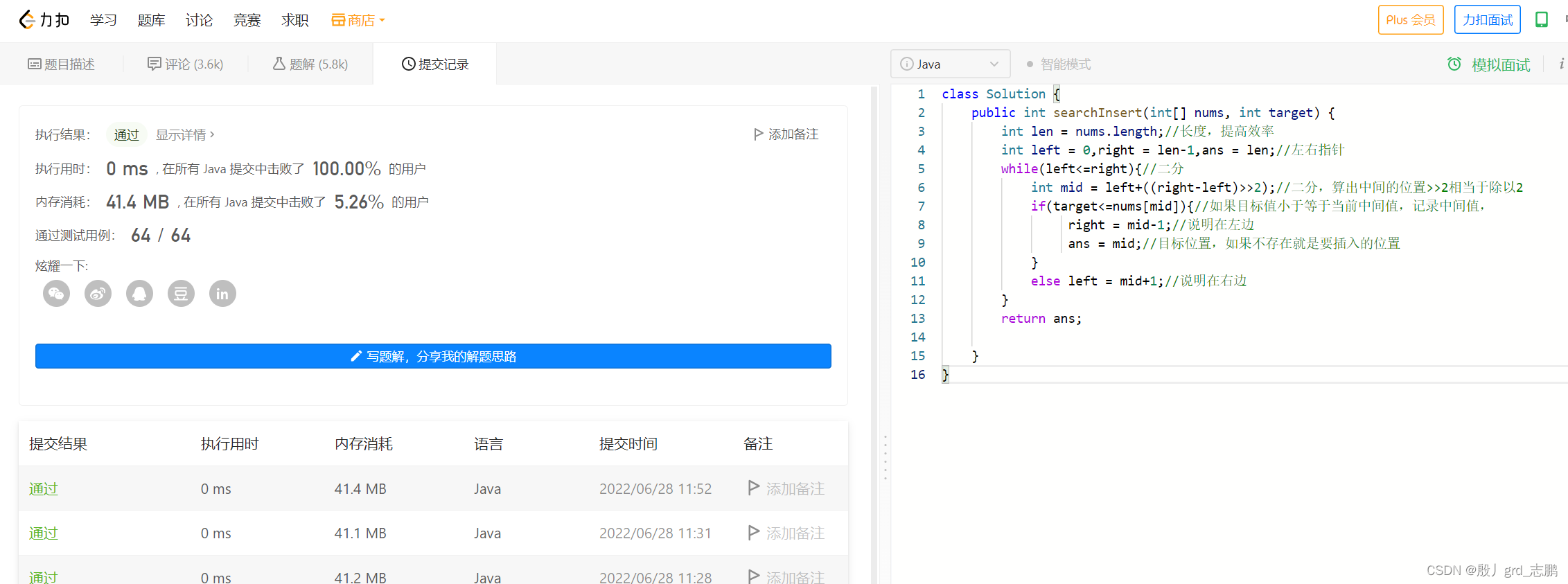
Task: Open the 学习 menu
Action: tap(103, 20)
